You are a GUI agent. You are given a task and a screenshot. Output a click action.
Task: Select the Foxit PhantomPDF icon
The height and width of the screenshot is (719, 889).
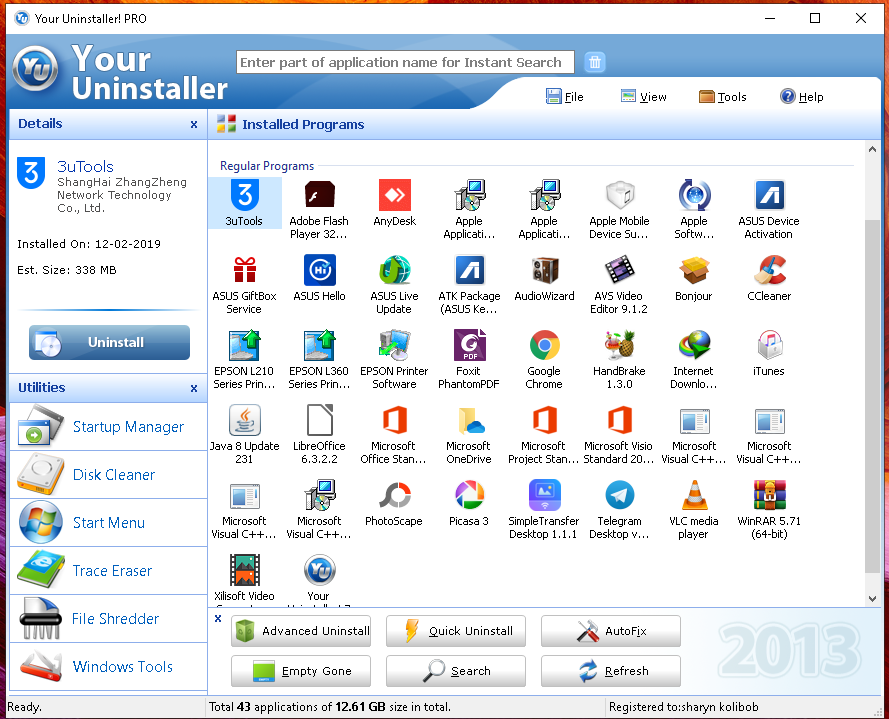pos(469,345)
